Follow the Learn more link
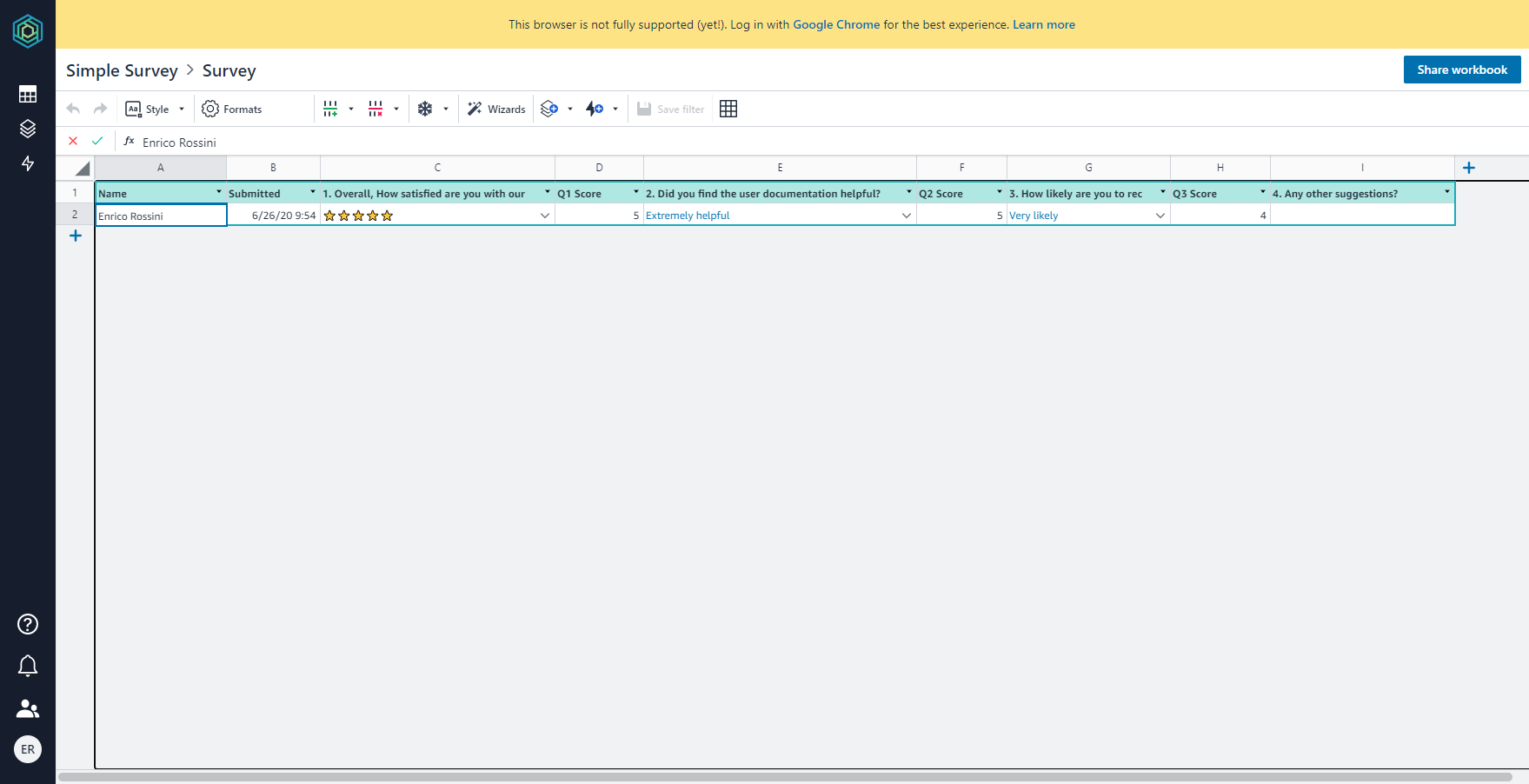The height and width of the screenshot is (784, 1529). (x=1043, y=24)
